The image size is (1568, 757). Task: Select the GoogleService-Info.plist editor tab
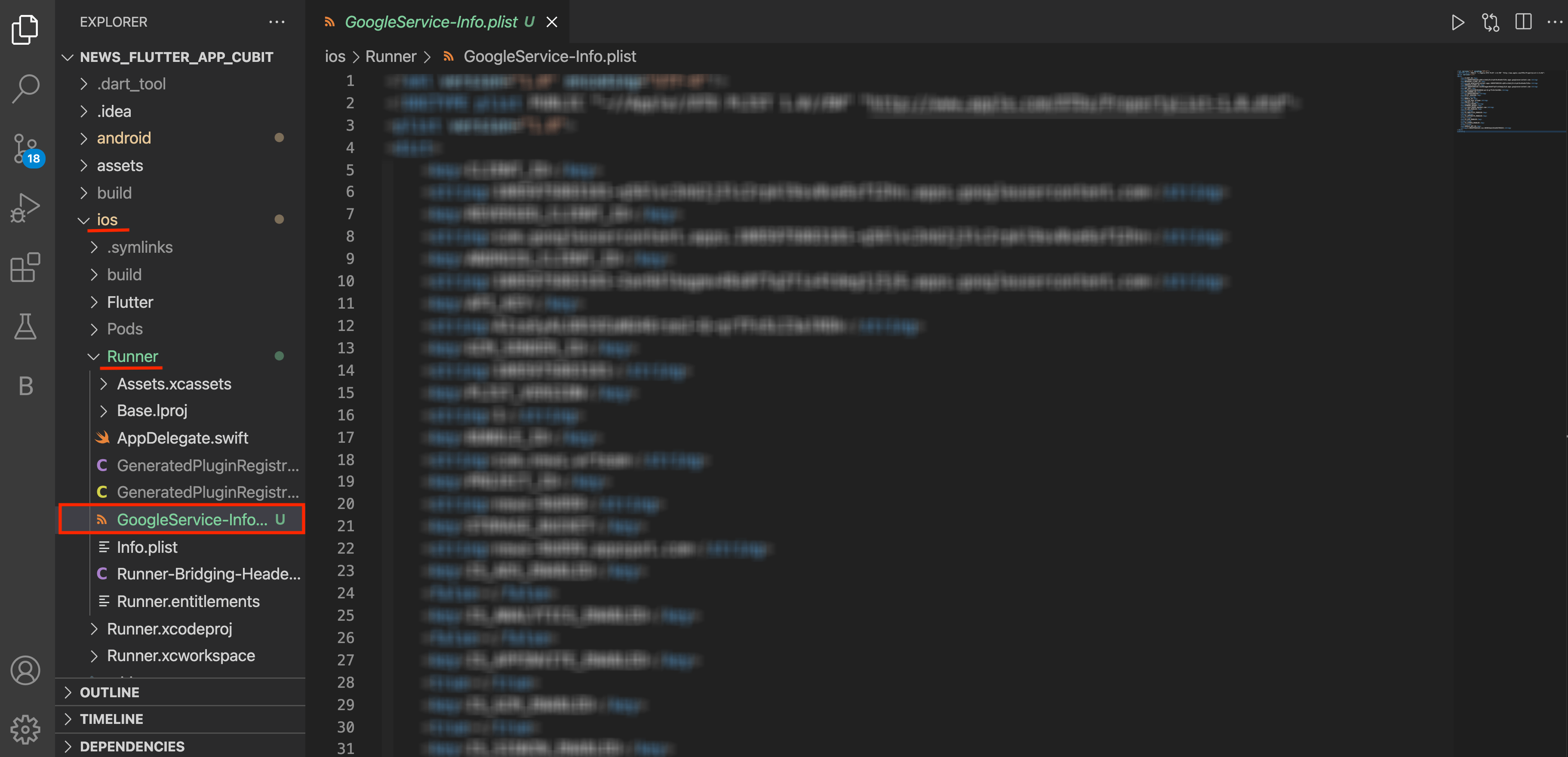431,22
